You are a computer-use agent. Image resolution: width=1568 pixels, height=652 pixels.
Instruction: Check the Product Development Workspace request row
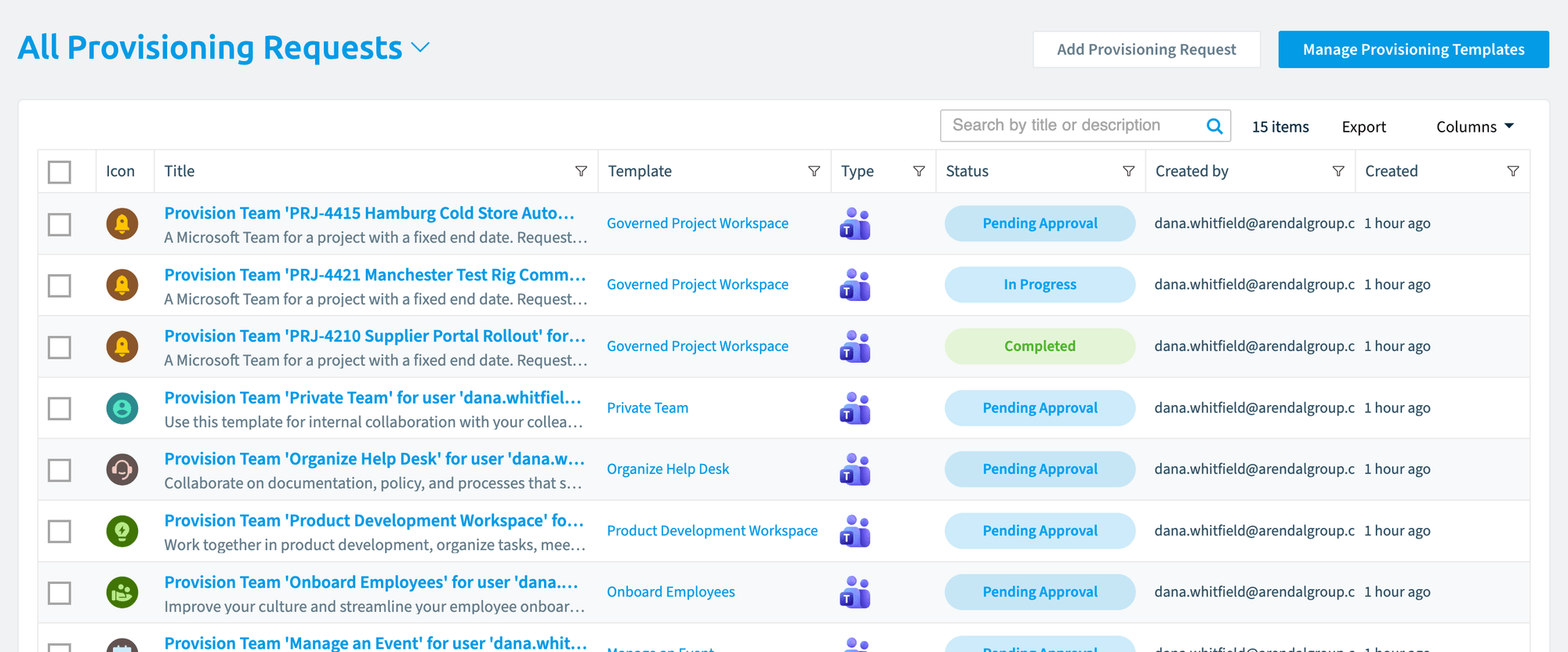tap(60, 531)
